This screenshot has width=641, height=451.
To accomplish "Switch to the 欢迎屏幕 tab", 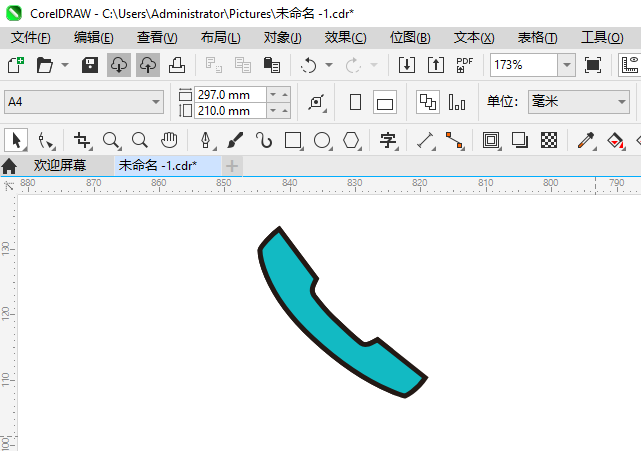I will pos(60,166).
